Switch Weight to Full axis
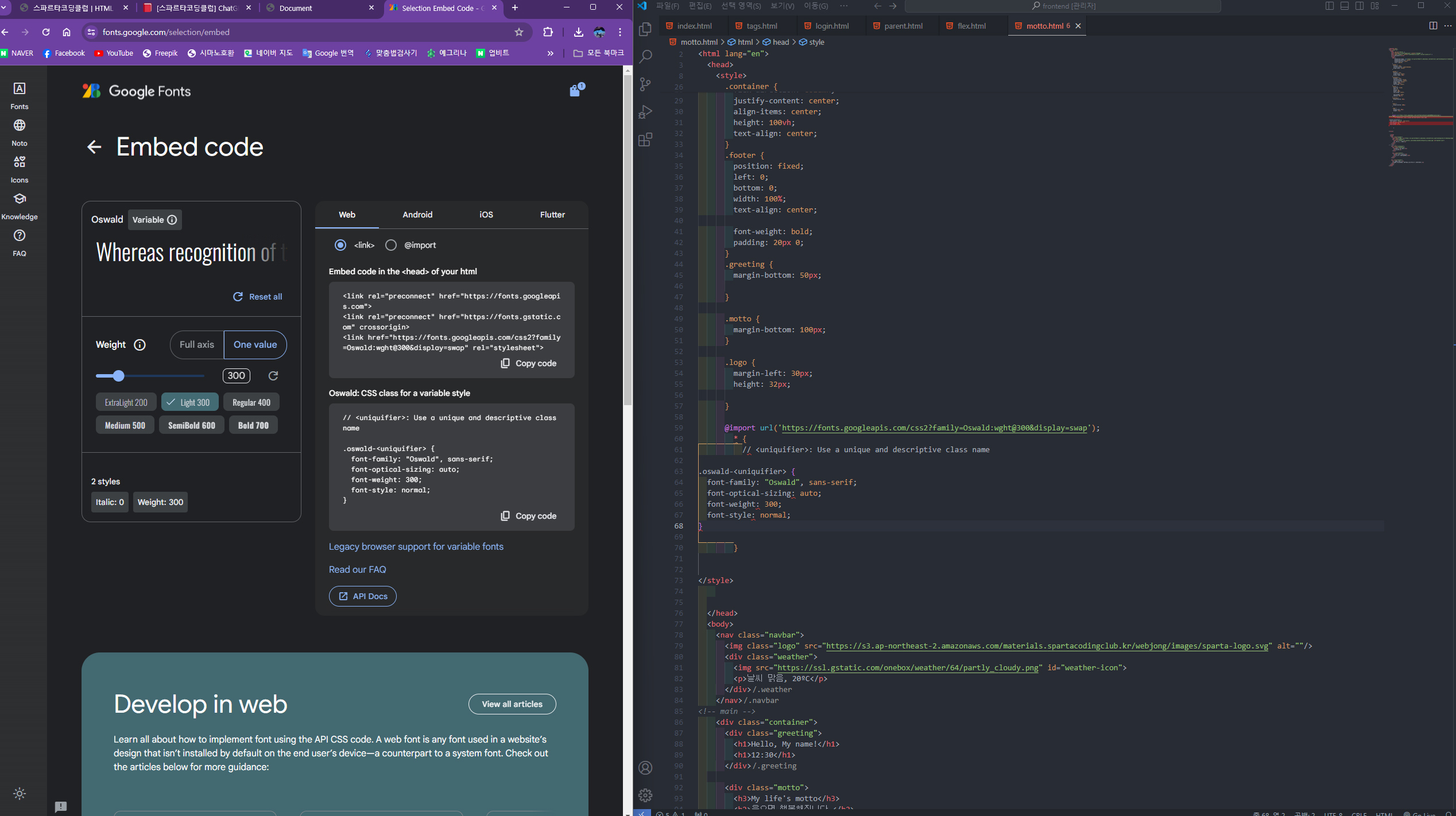The width and height of the screenshot is (1456, 816). coord(197,345)
